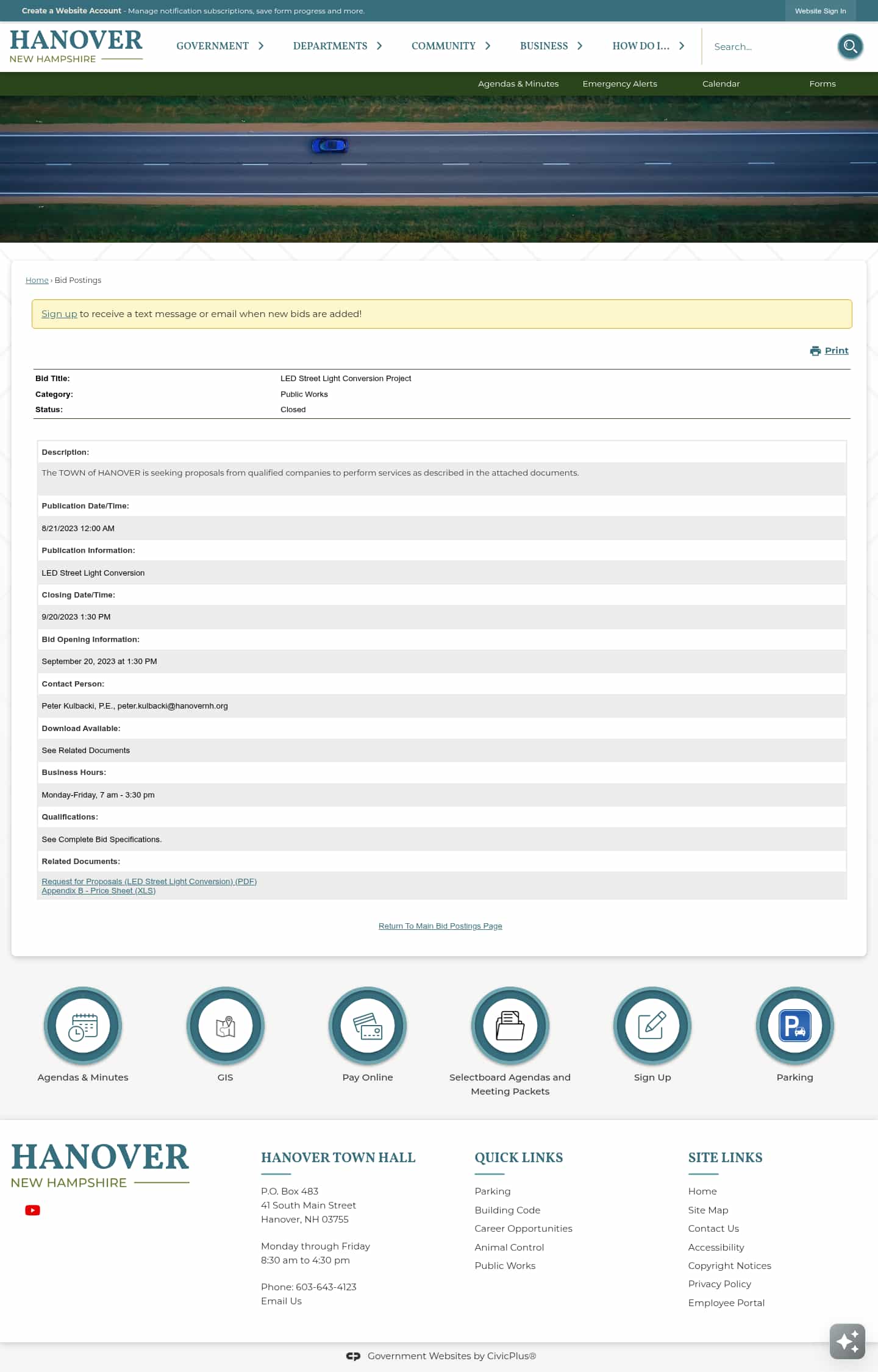Open Employee Portal link

726,1302
